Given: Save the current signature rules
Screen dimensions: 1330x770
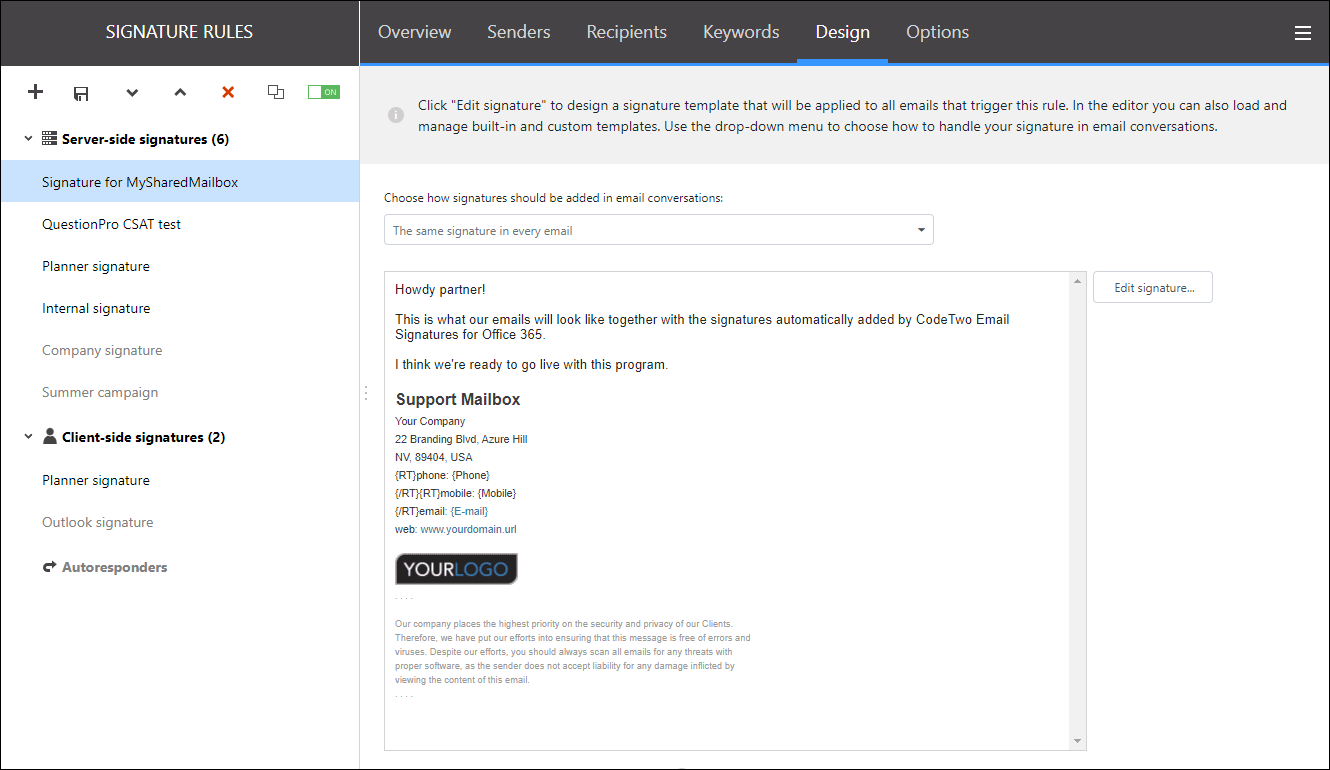Looking at the screenshot, I should tap(81, 92).
